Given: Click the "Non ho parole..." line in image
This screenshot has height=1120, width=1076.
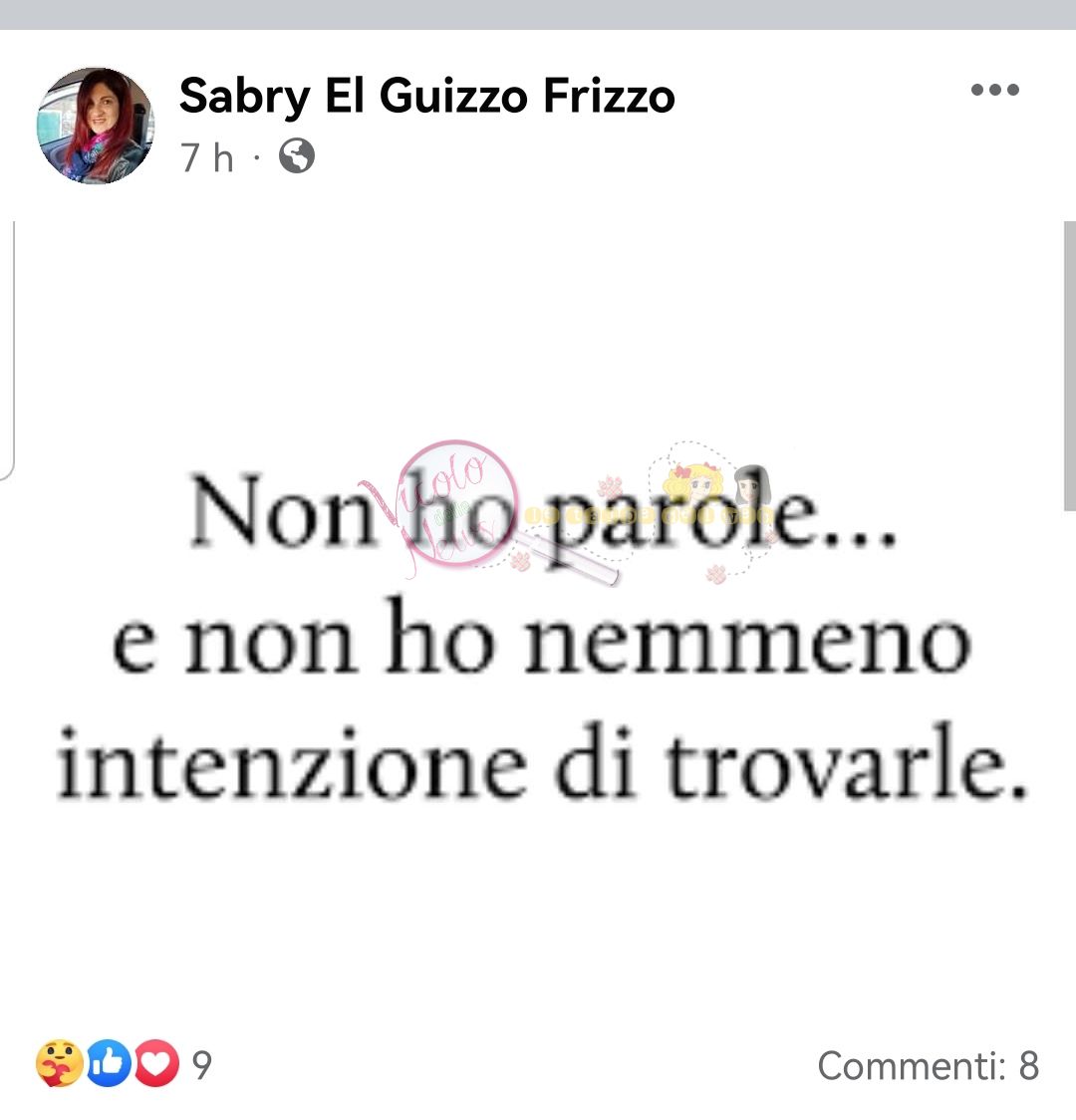Looking at the screenshot, I should [543, 513].
